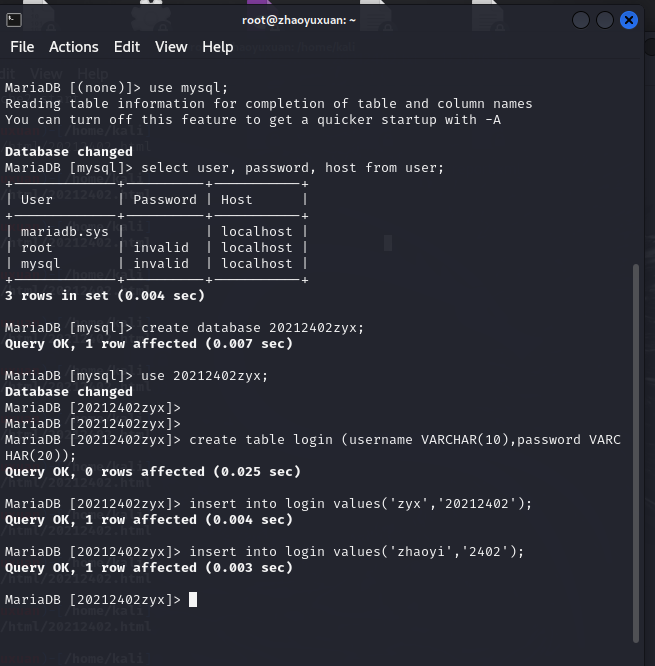Image resolution: width=655 pixels, height=666 pixels.
Task: Click the 'select user, password, host' query line
Action: (292, 167)
